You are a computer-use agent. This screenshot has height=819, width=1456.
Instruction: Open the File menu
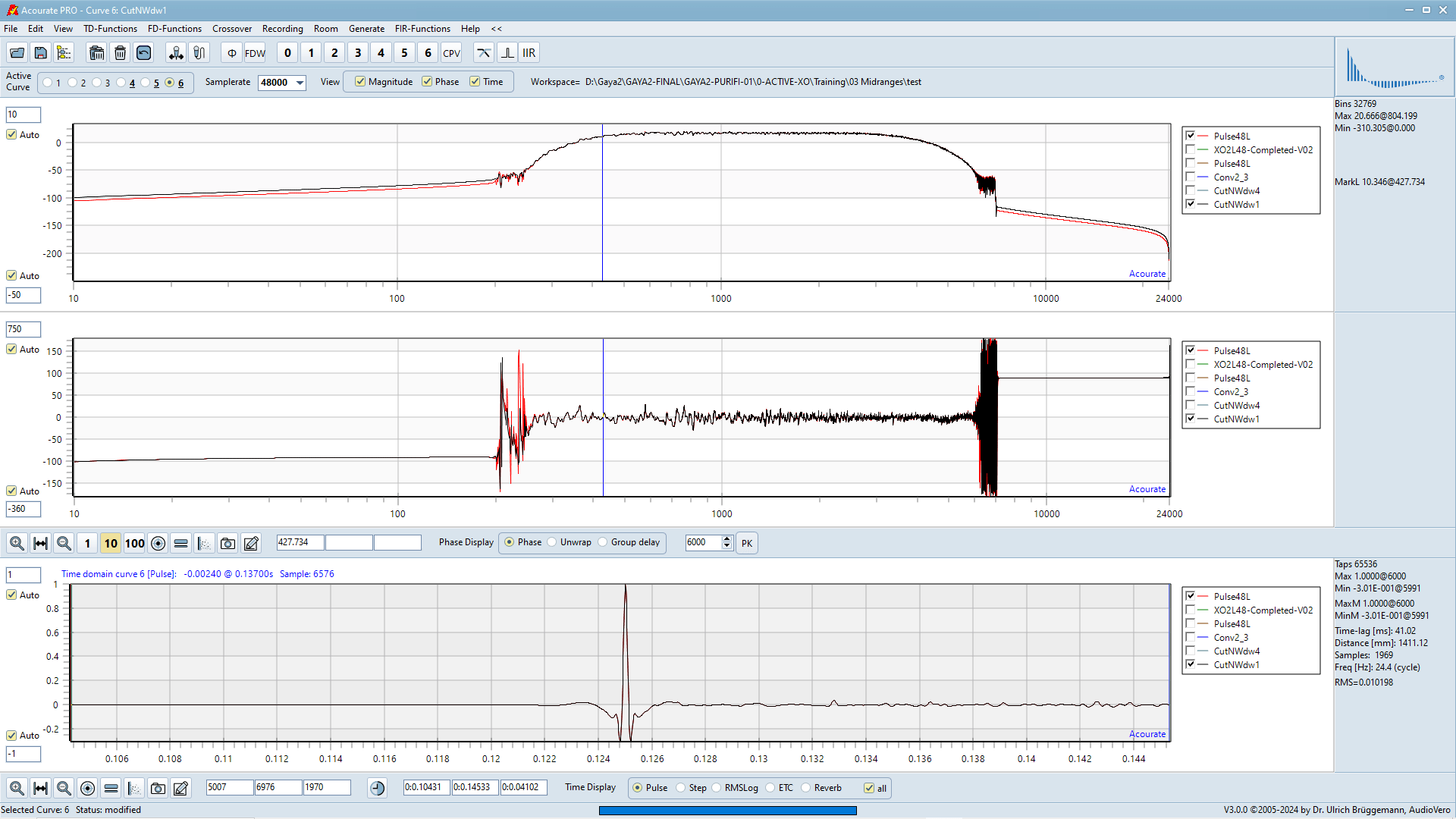(11, 29)
